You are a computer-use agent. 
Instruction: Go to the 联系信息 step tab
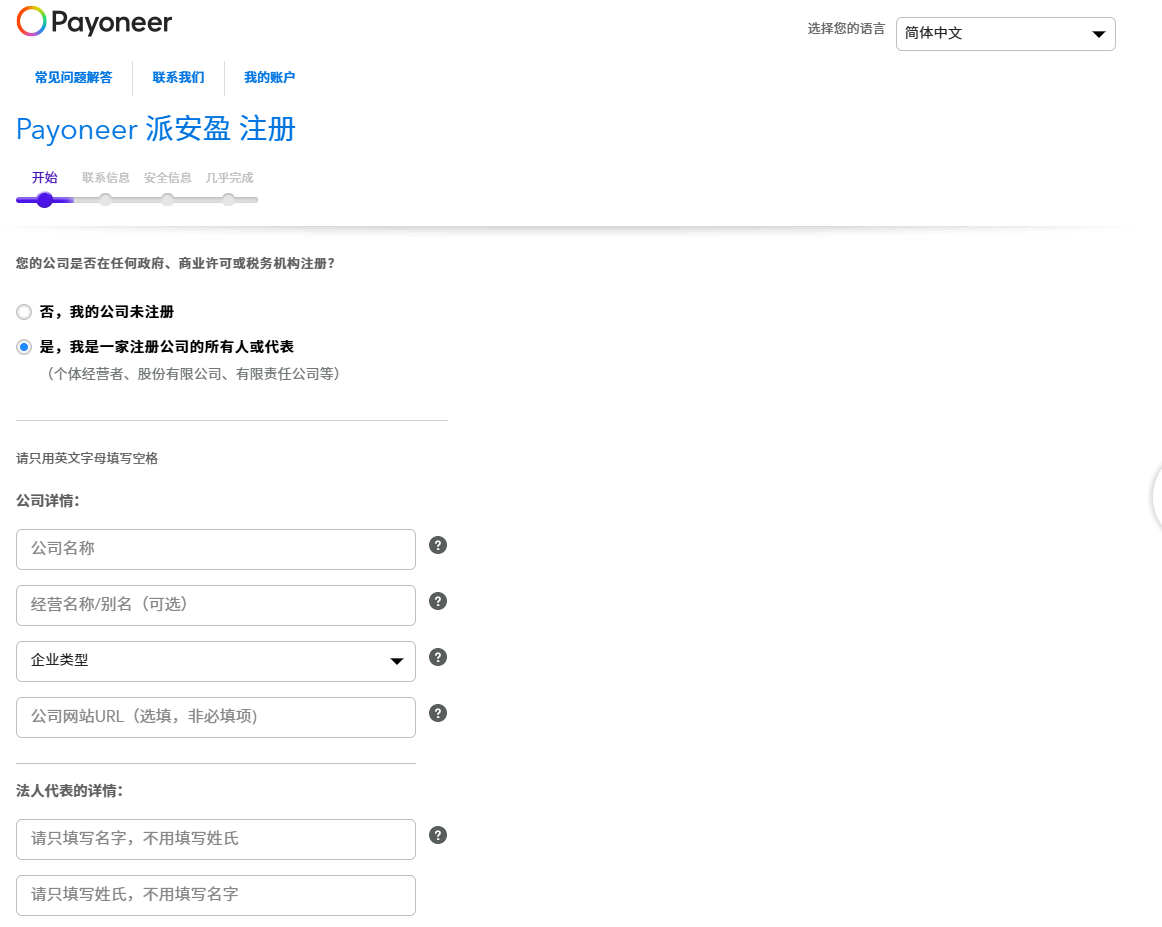[x=106, y=178]
